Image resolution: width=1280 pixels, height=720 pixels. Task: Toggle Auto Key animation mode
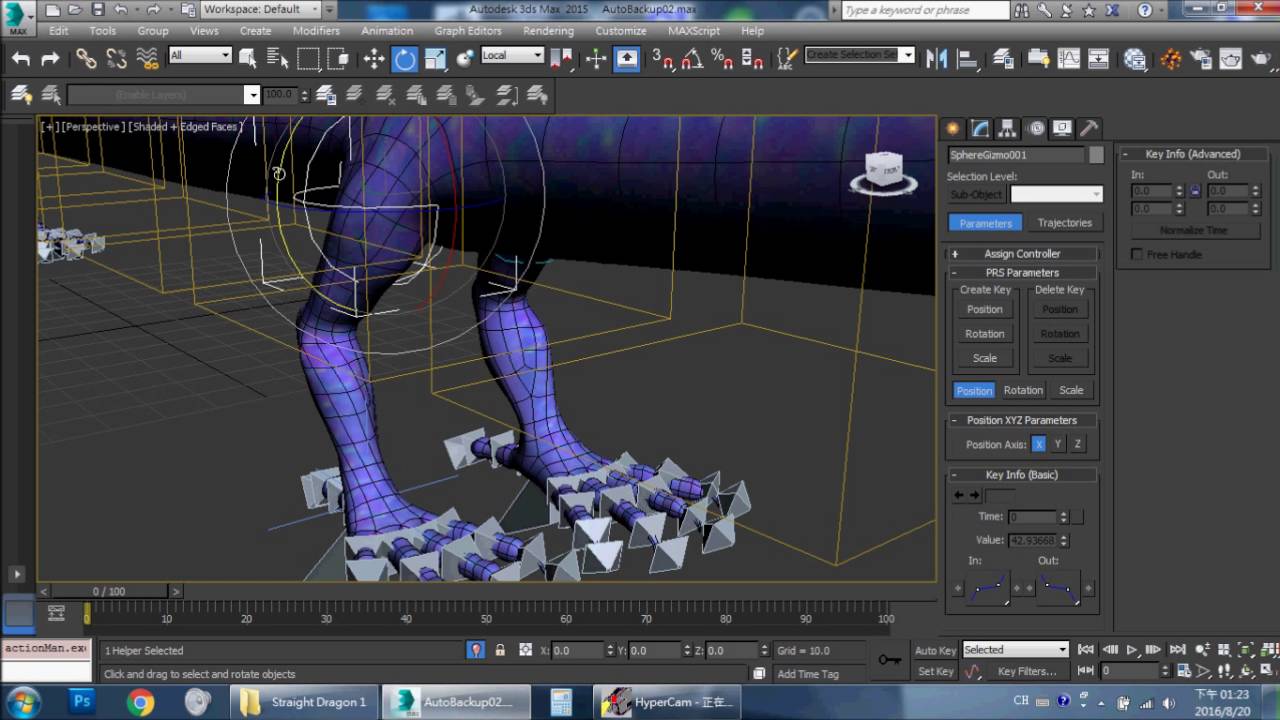click(936, 650)
